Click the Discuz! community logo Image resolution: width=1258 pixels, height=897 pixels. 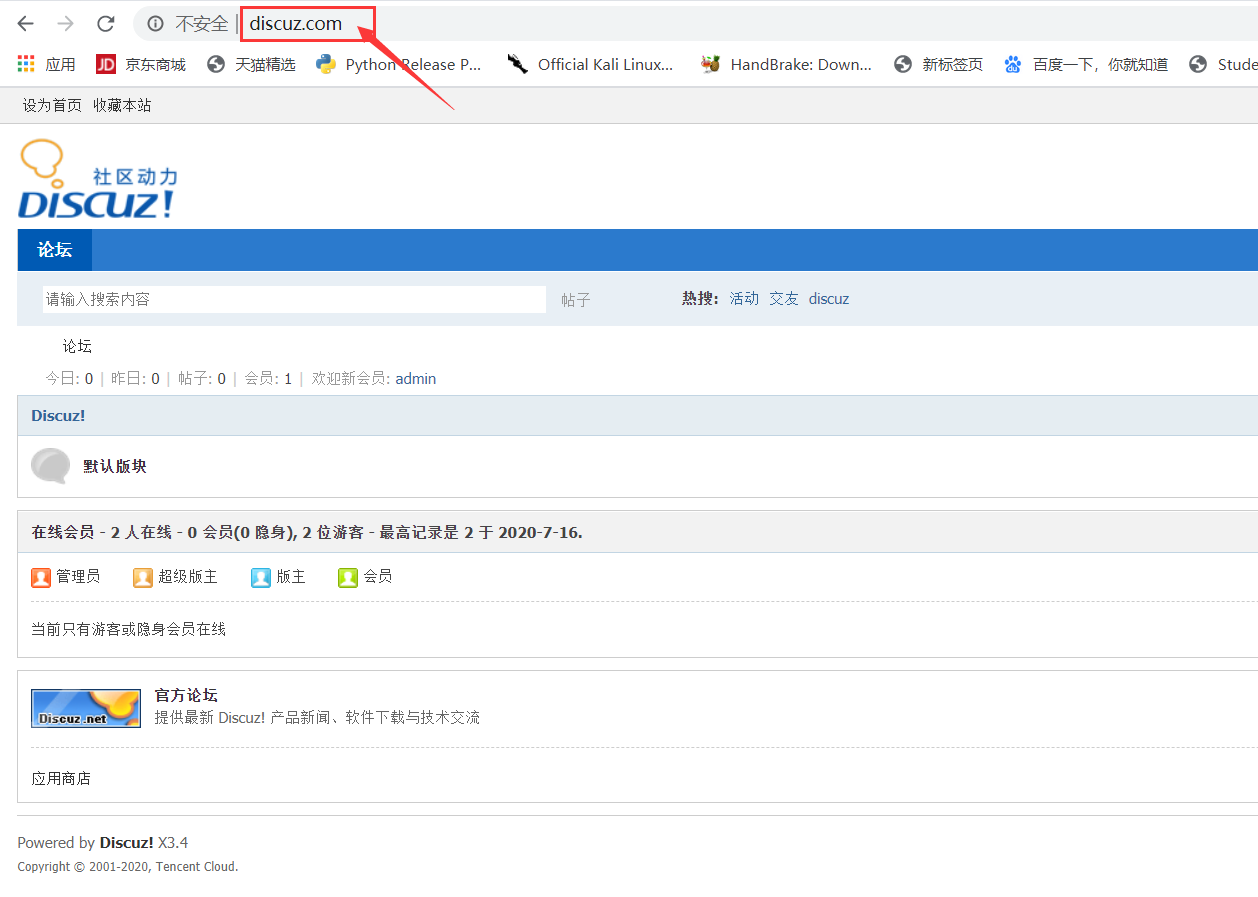[x=97, y=178]
